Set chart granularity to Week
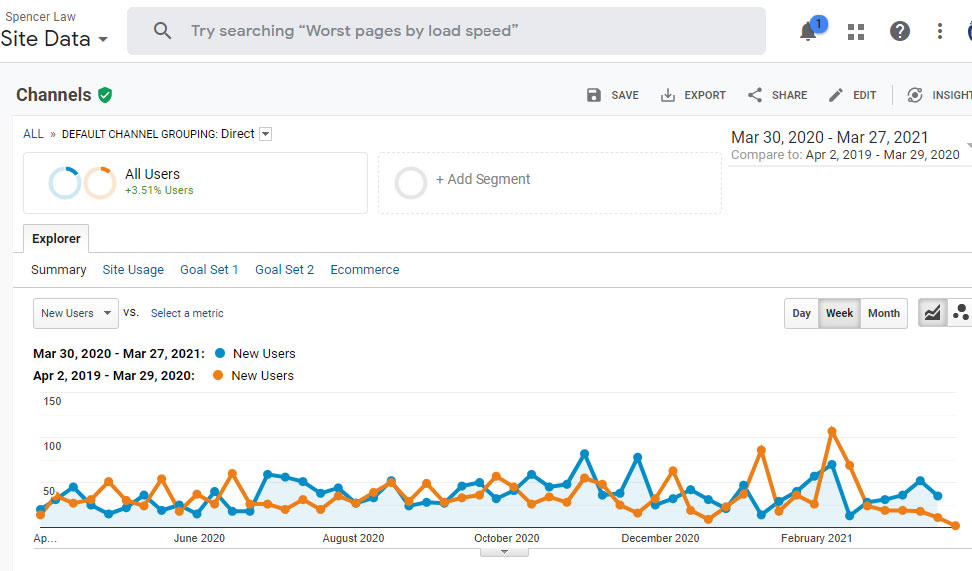Image resolution: width=972 pixels, height=571 pixels. 839,313
